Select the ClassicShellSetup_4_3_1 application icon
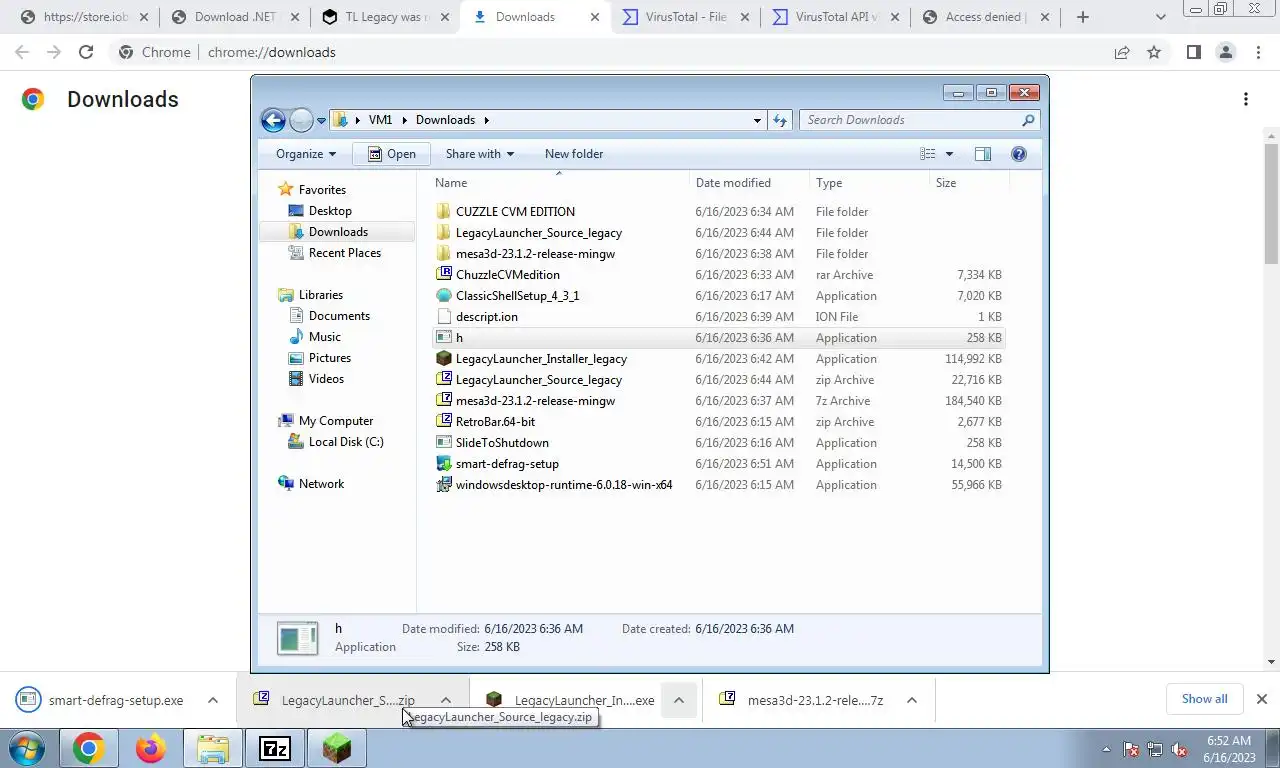1280x768 pixels. tap(444, 296)
